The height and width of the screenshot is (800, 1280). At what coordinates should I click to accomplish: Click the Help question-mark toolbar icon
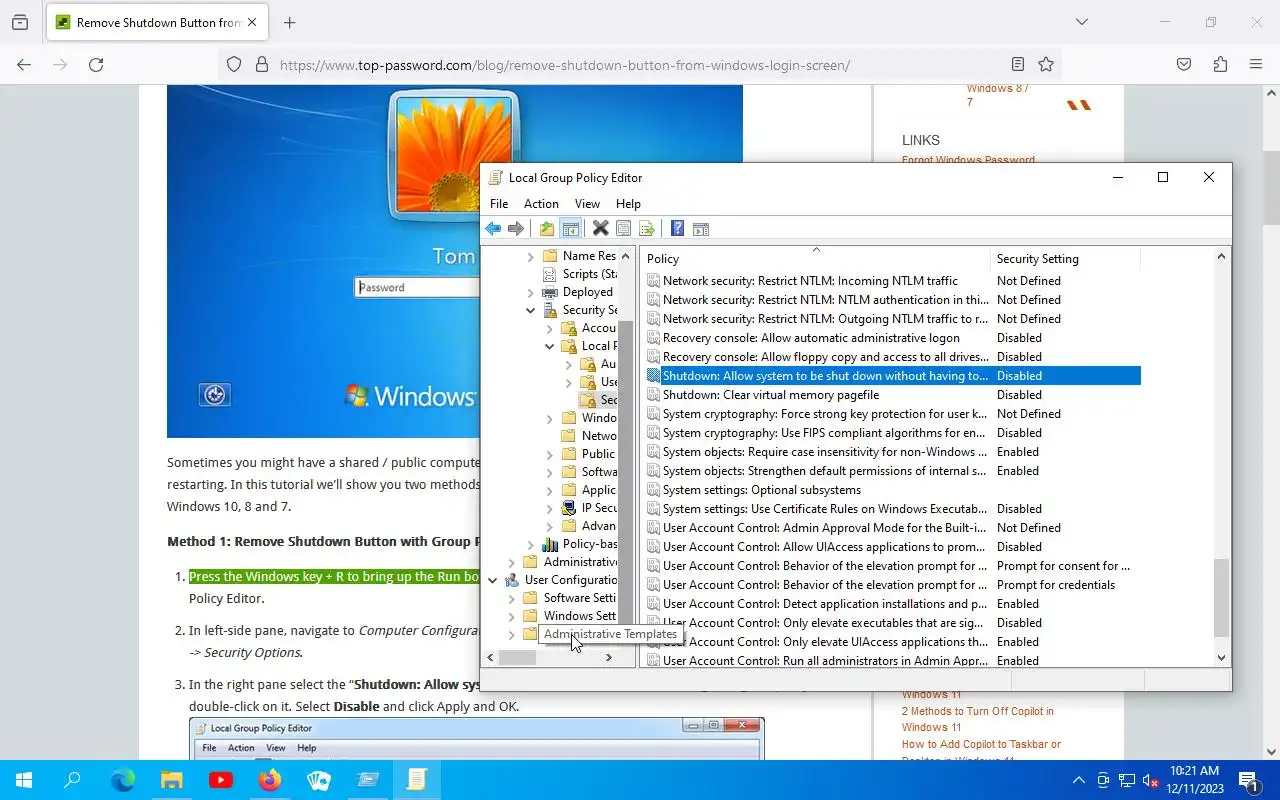(677, 229)
